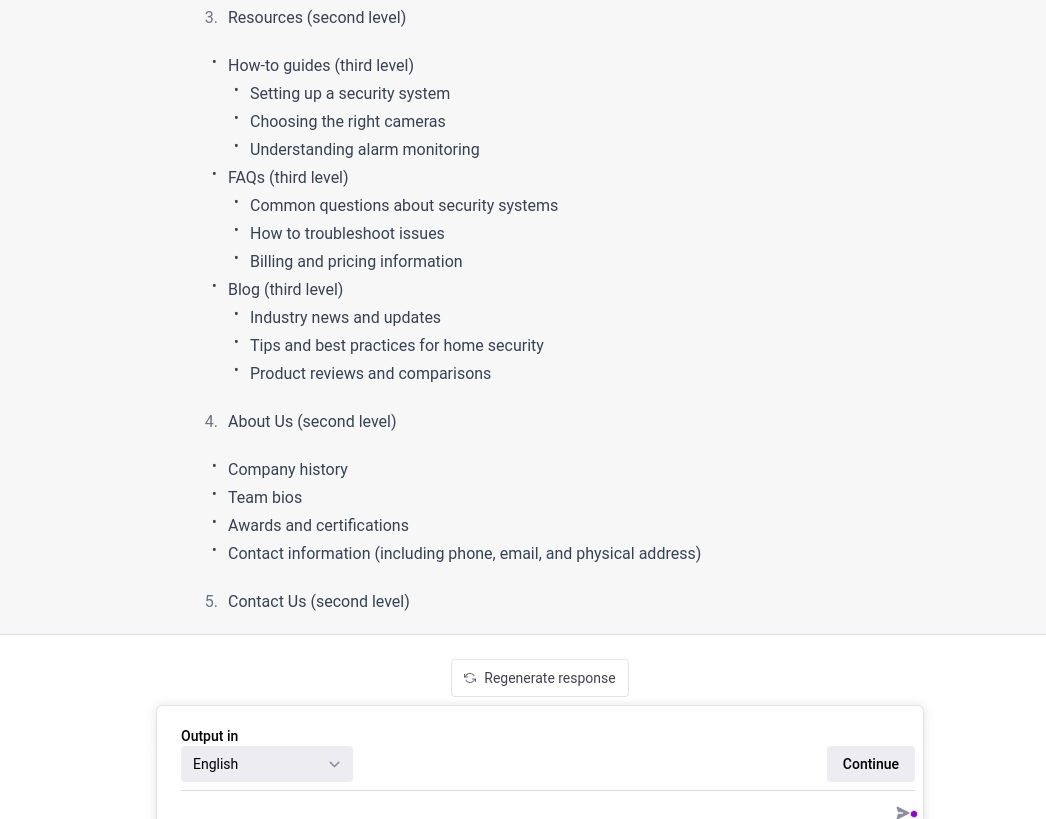
Task: Click 'Product reviews and comparisons' bullet
Action: point(370,374)
